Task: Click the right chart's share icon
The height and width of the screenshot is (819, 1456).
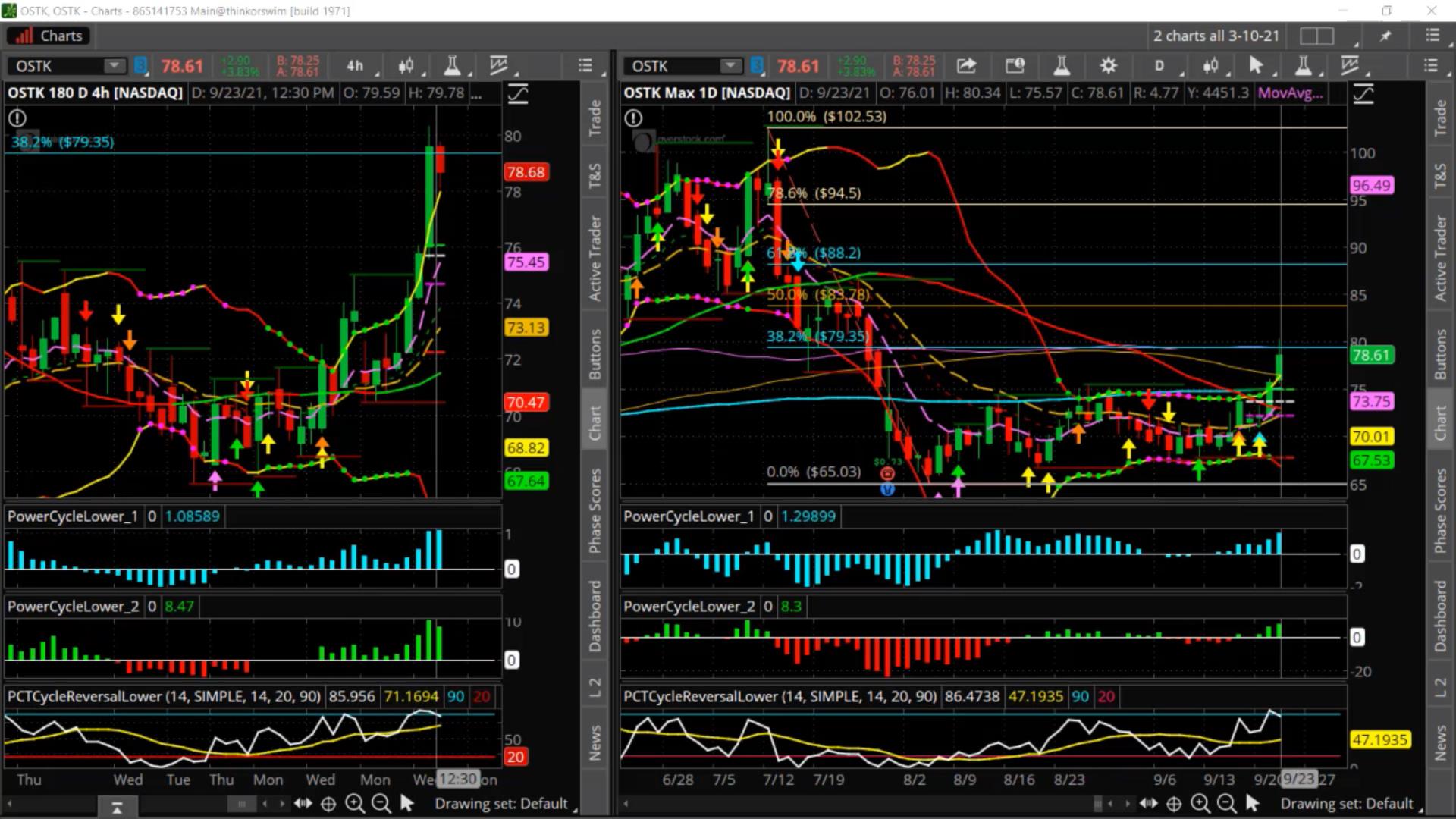Action: click(966, 66)
